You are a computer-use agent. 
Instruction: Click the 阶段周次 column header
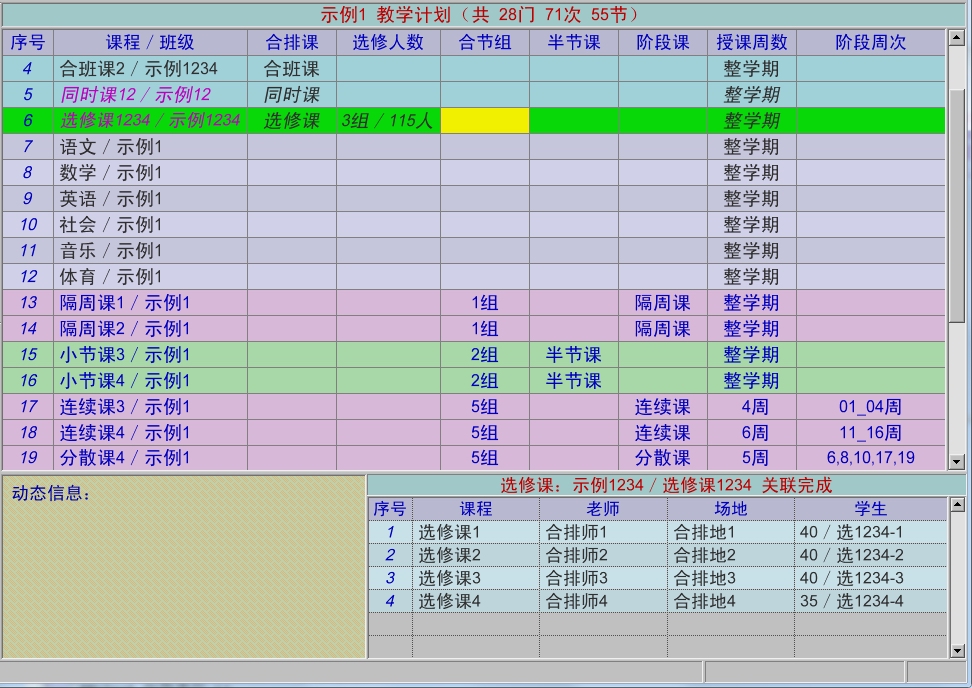point(871,42)
